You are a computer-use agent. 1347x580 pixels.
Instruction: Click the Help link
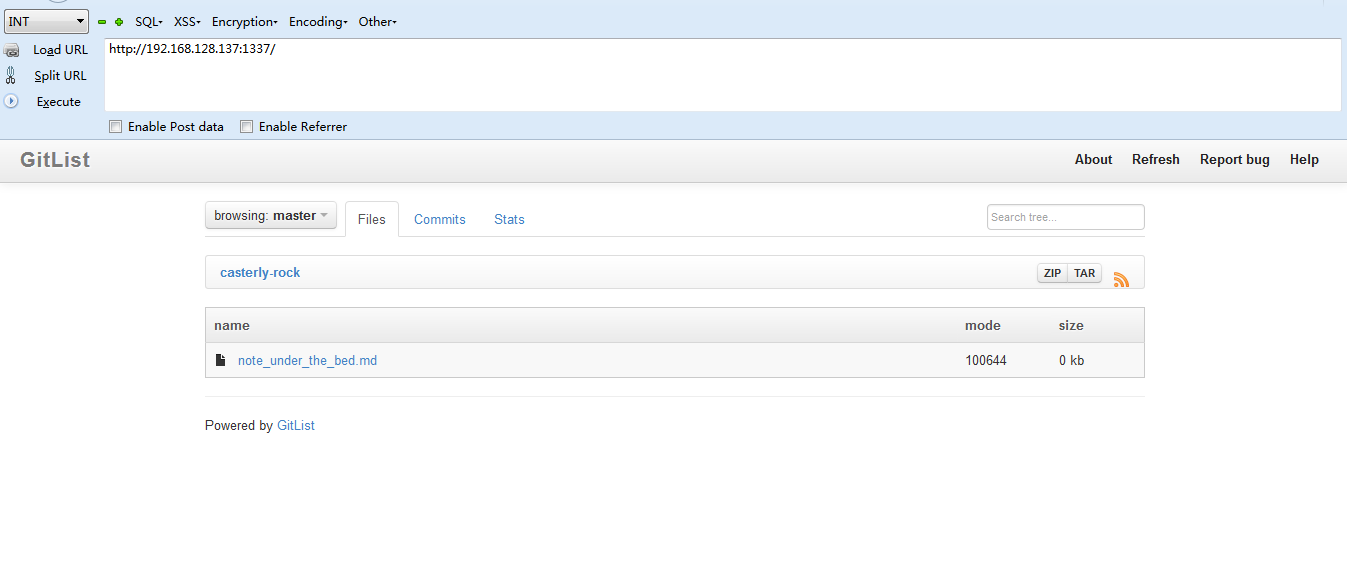pyautogui.click(x=1304, y=160)
